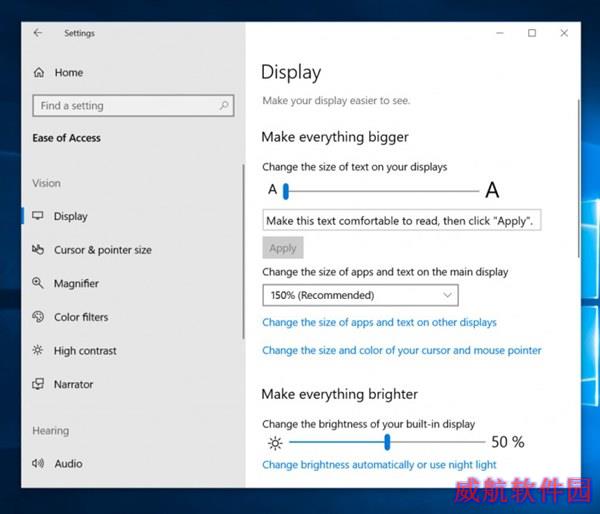Viewport: 600px width, 514px height.
Task: Go back with the arrow icon
Action: 38,33
